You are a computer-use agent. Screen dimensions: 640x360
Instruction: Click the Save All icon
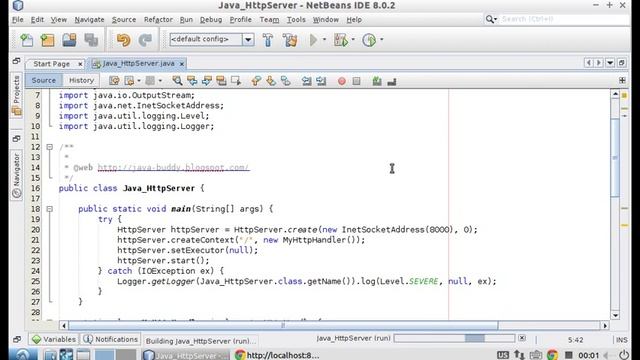91,40
